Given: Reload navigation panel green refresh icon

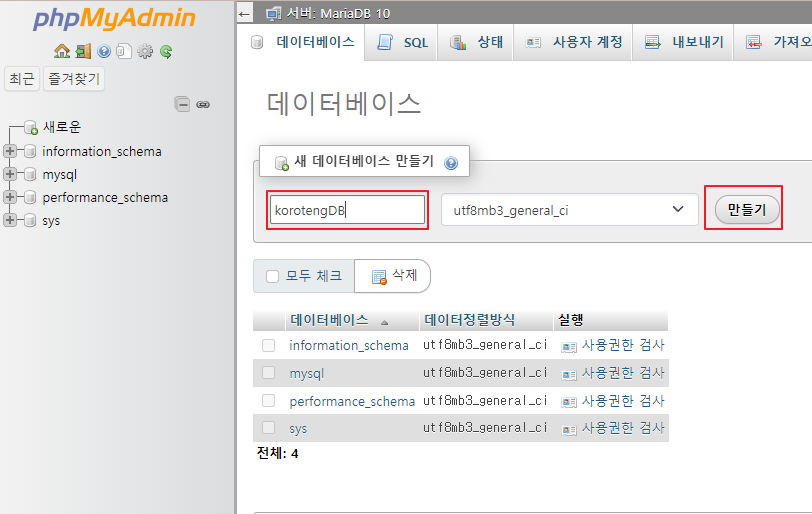Looking at the screenshot, I should (x=166, y=51).
